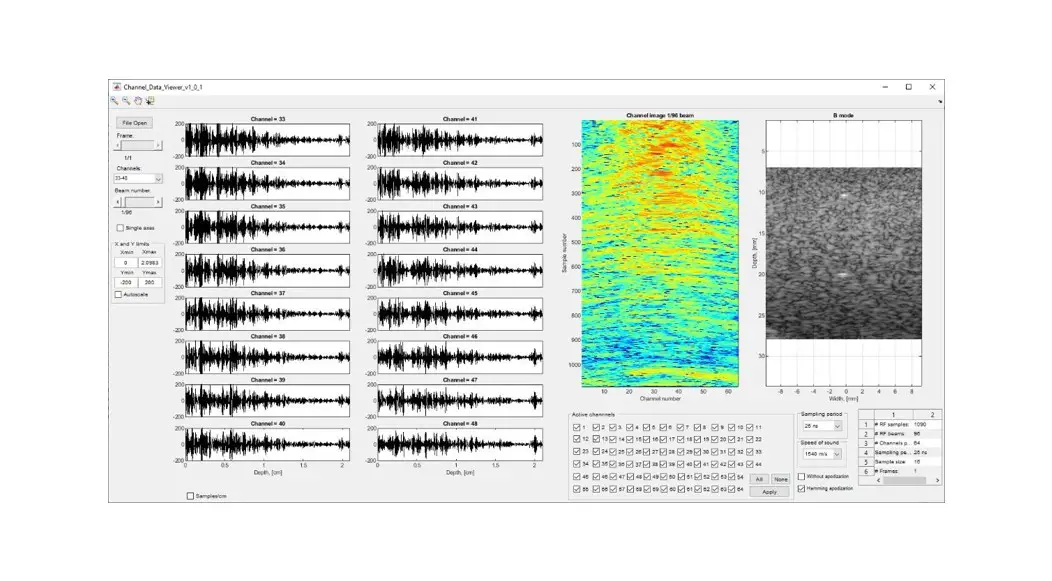Click the B mode ultrasound image
Screen dimensions: 1052x581
[844, 253]
